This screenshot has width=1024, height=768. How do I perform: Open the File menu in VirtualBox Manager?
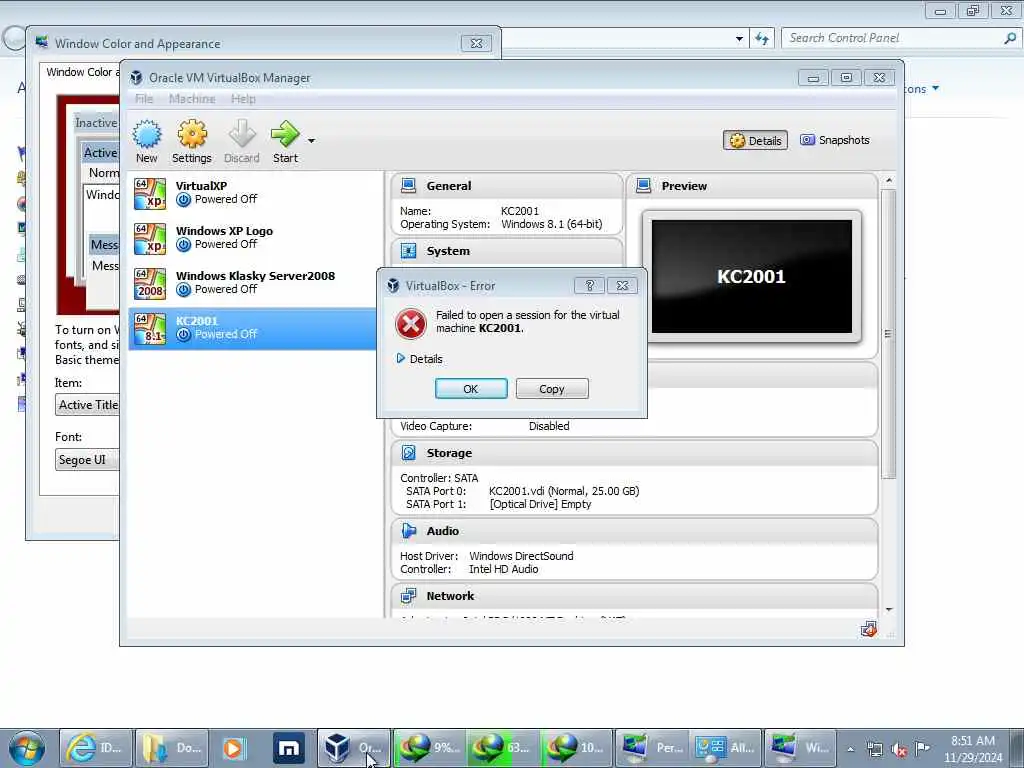144,99
